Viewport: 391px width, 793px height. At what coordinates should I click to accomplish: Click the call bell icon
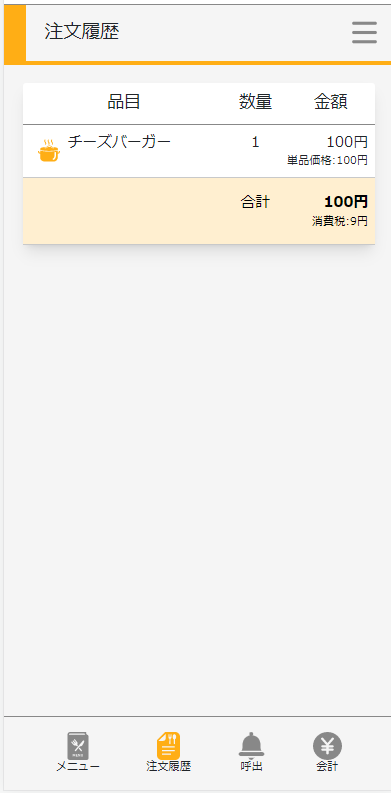tap(251, 745)
